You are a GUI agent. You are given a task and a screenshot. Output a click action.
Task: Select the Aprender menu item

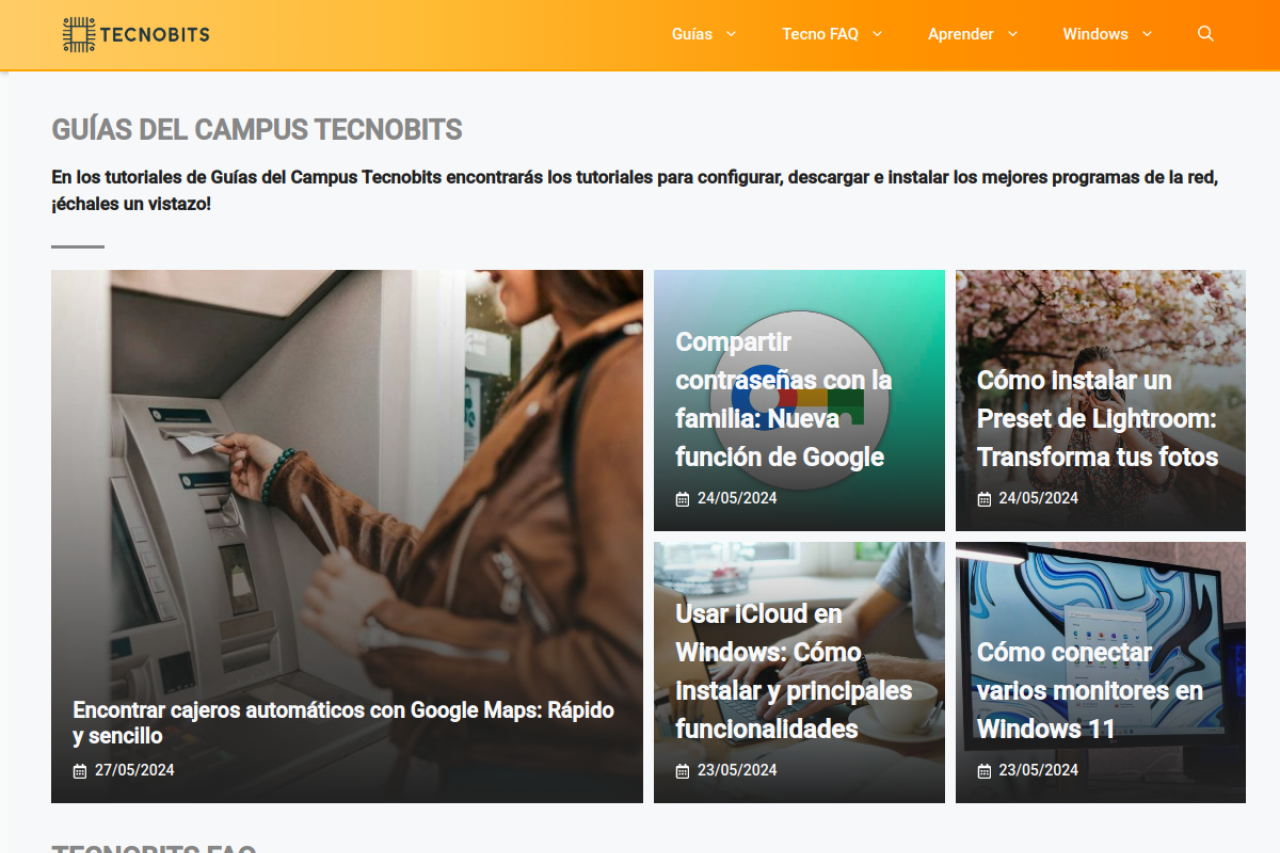point(961,34)
